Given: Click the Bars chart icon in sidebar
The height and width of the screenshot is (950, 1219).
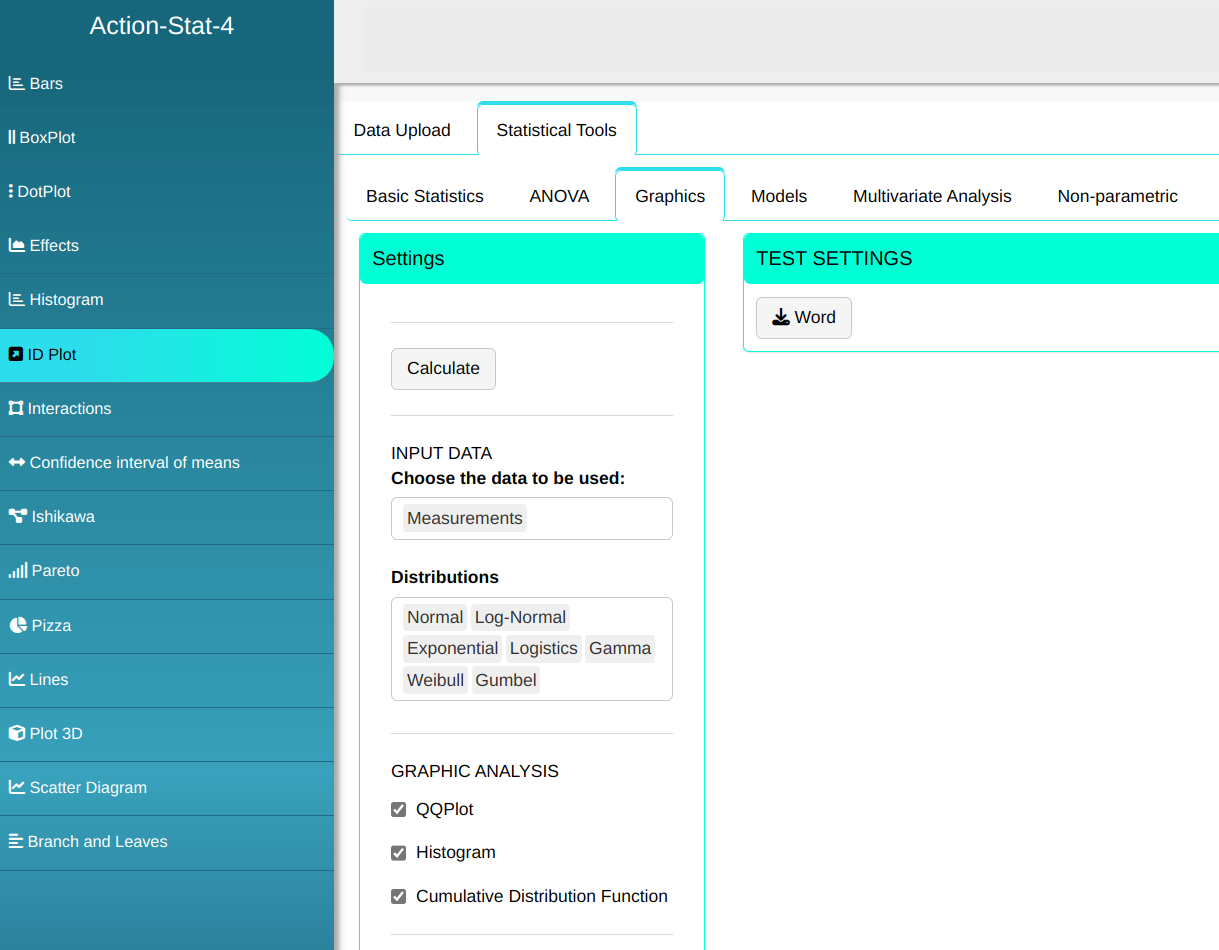Looking at the screenshot, I should [16, 84].
